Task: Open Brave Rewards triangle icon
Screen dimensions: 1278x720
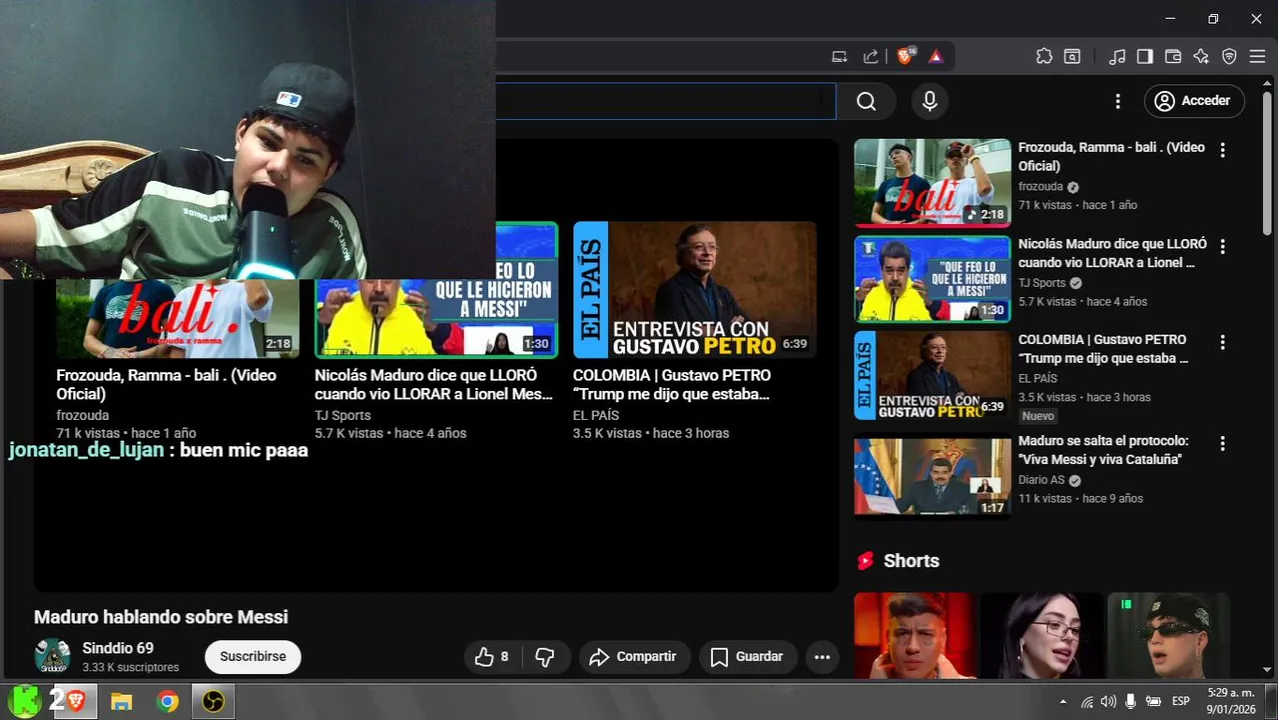Action: pos(936,57)
